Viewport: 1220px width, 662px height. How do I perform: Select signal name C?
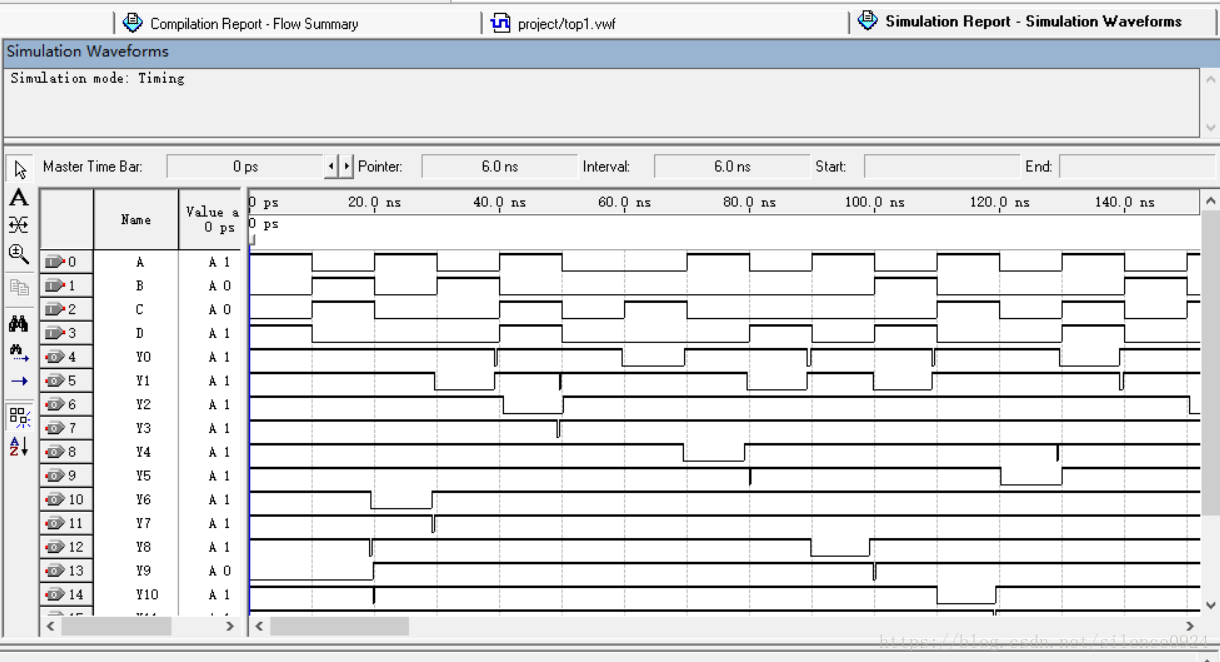point(140,310)
